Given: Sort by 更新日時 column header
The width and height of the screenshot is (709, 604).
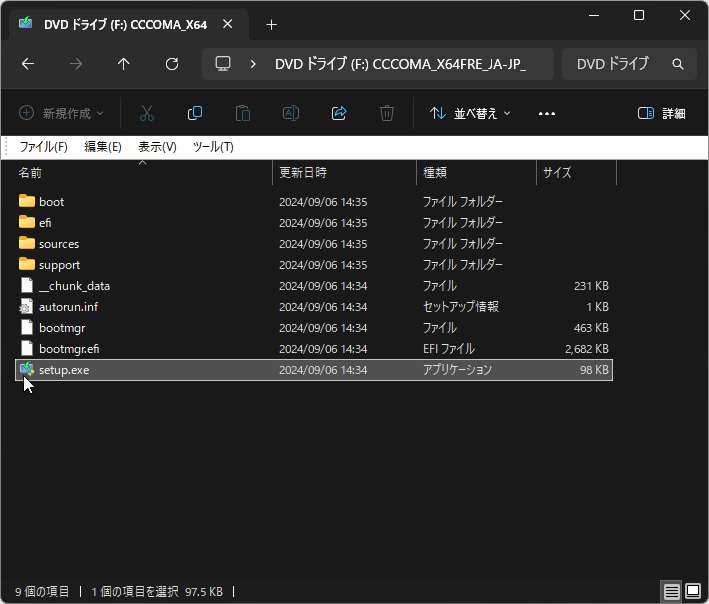Looking at the screenshot, I should 303,173.
